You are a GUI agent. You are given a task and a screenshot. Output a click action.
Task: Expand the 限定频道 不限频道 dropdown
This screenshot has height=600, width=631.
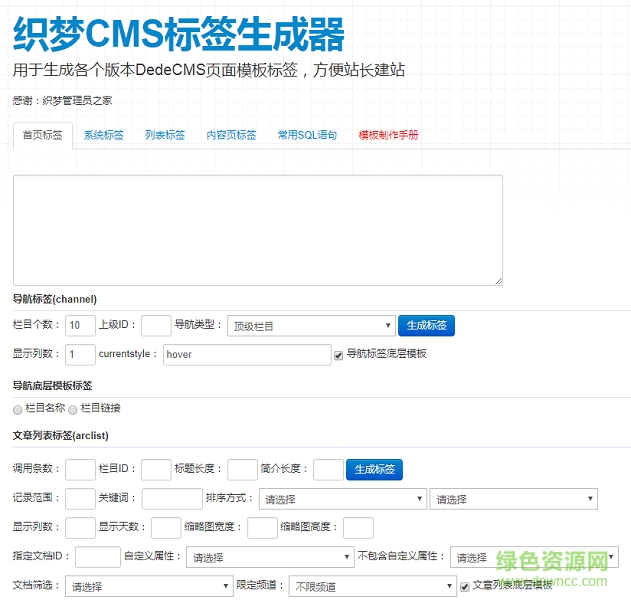point(372,586)
